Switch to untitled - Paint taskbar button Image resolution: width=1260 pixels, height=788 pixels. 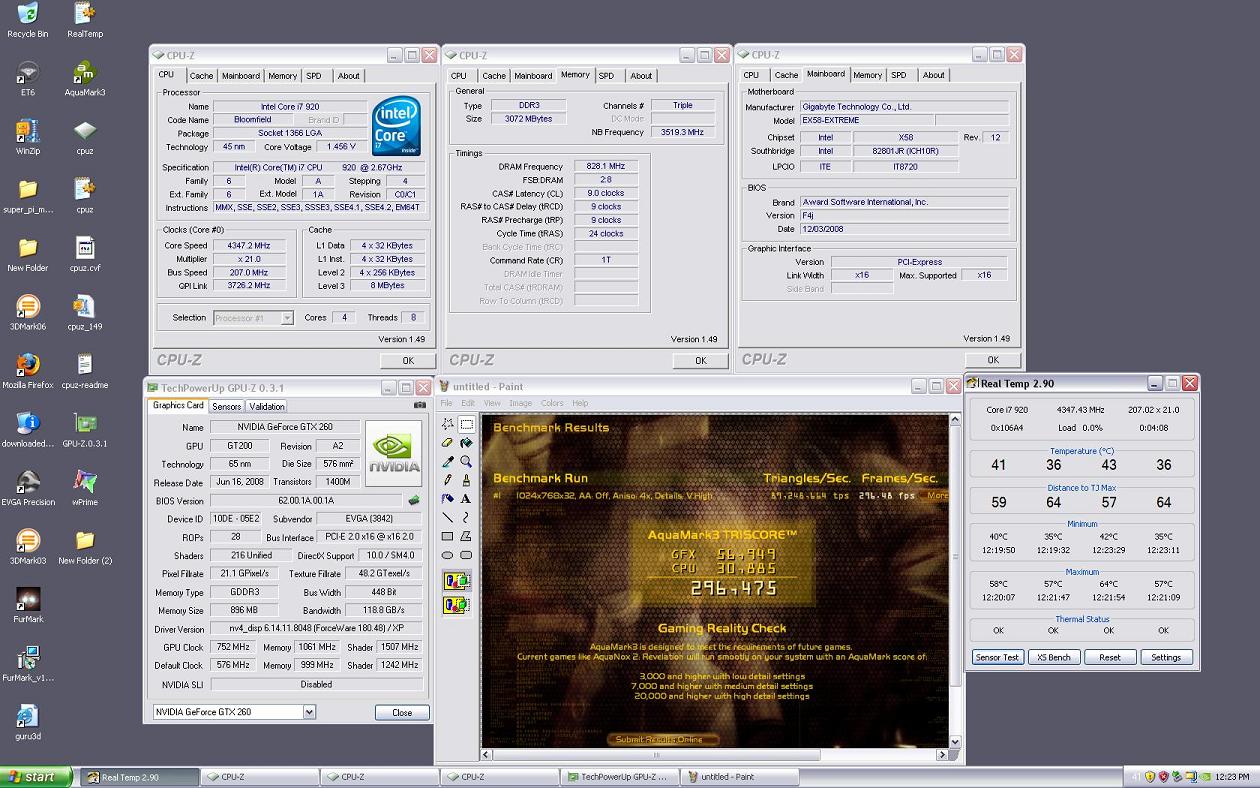[739, 777]
